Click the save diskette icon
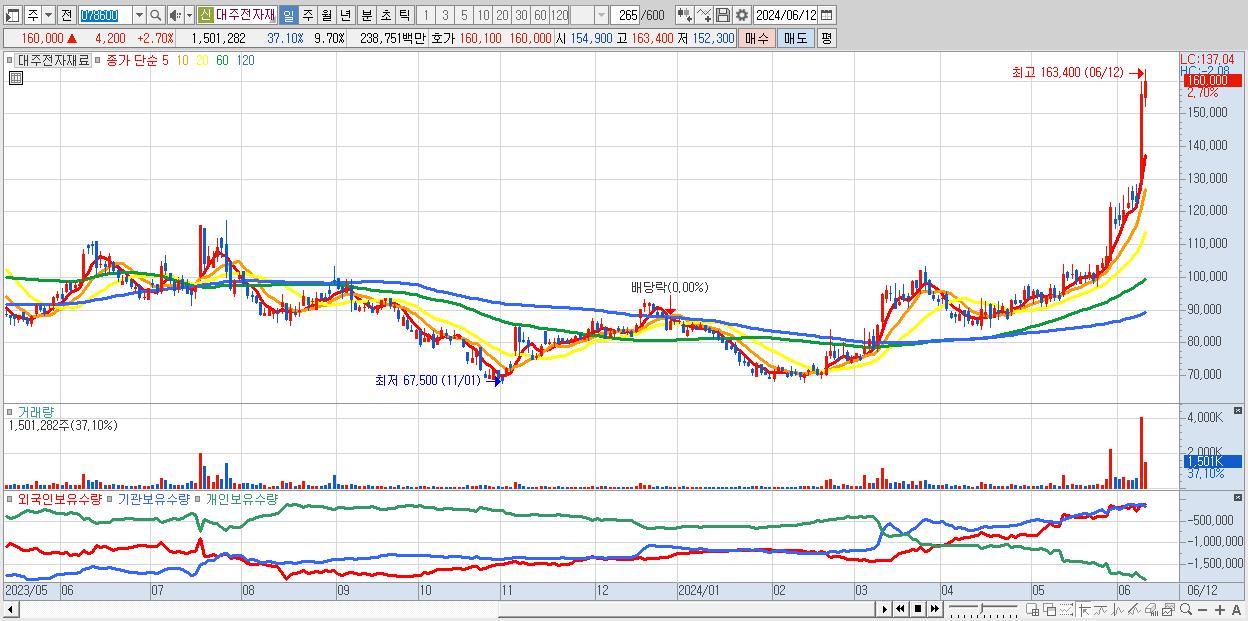 [x=722, y=15]
